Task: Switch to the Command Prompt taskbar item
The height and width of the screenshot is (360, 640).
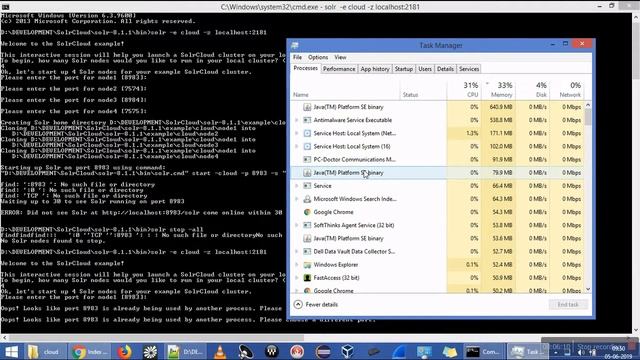Action: pyautogui.click(x=484, y=352)
